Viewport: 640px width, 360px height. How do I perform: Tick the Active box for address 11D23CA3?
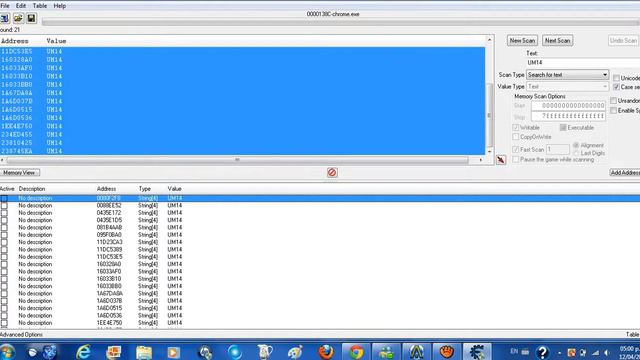coord(4,242)
